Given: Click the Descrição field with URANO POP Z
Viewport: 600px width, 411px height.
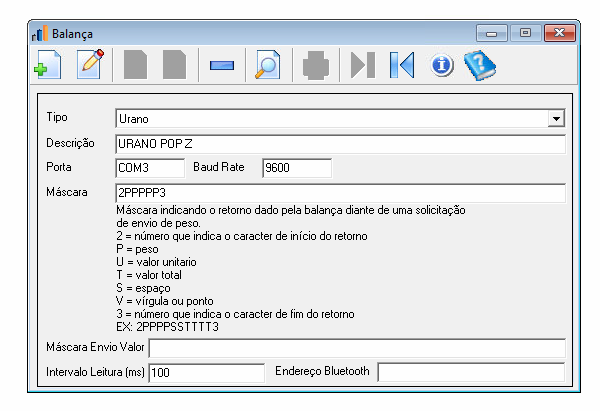Looking at the screenshot, I should [x=340, y=144].
